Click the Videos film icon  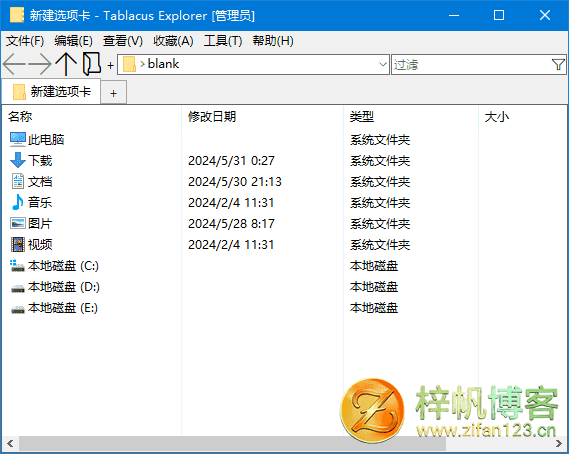(17, 245)
